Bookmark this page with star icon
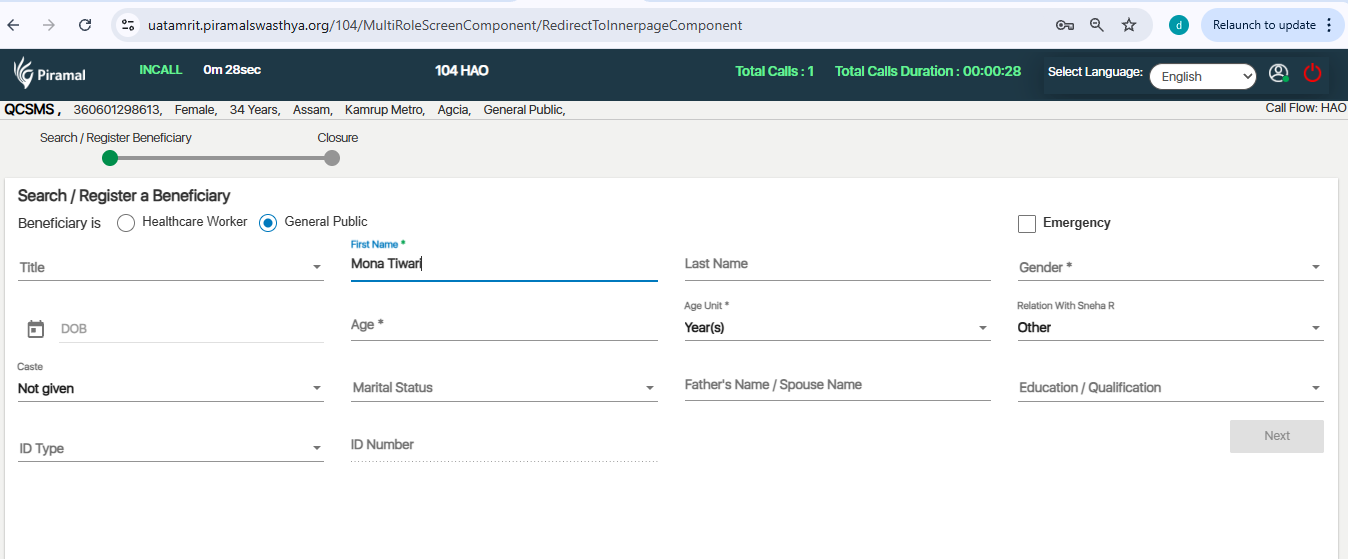Screen dimensions: 1348x559 (1129, 25)
